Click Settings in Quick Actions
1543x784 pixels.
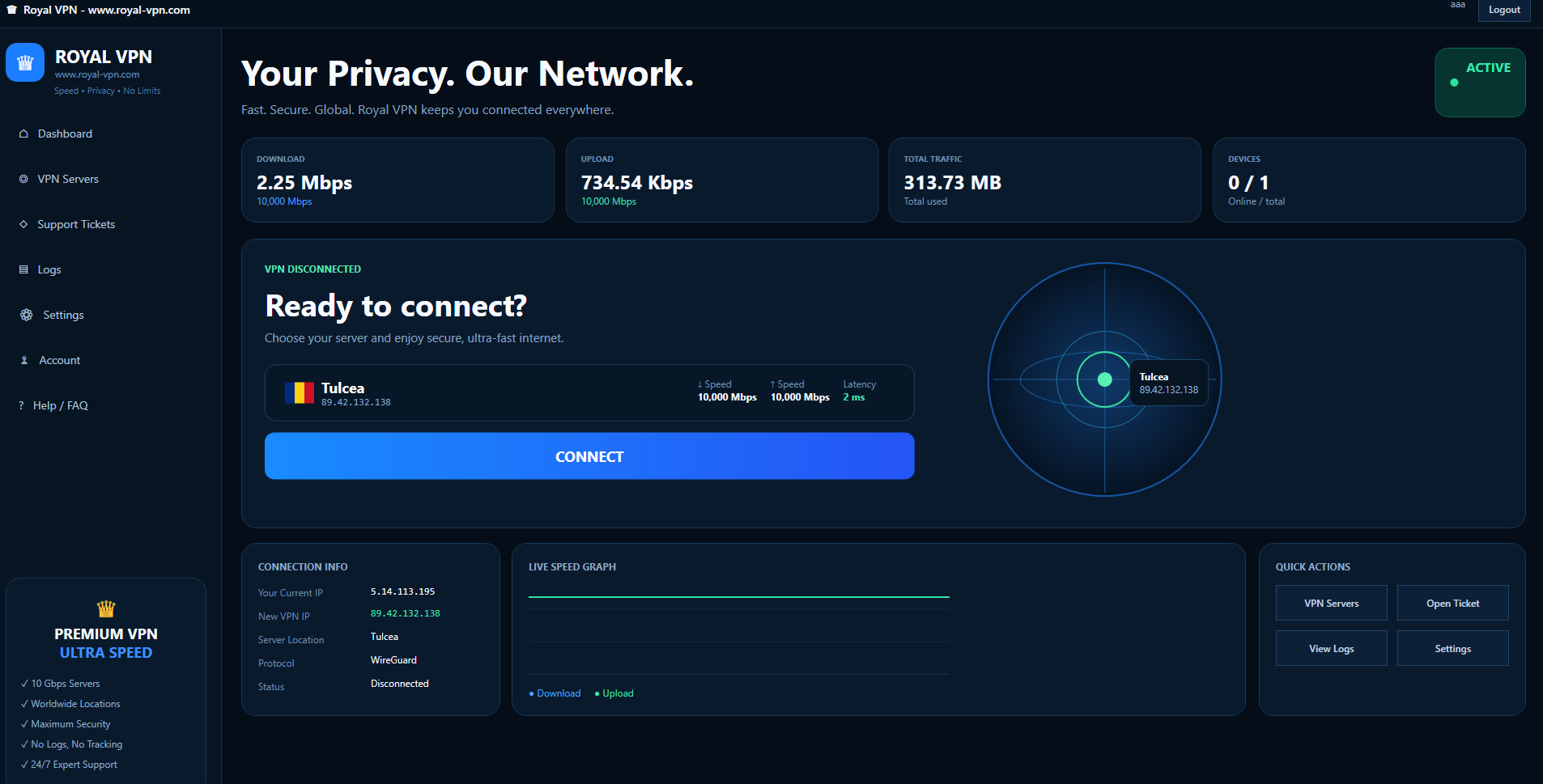point(1452,648)
